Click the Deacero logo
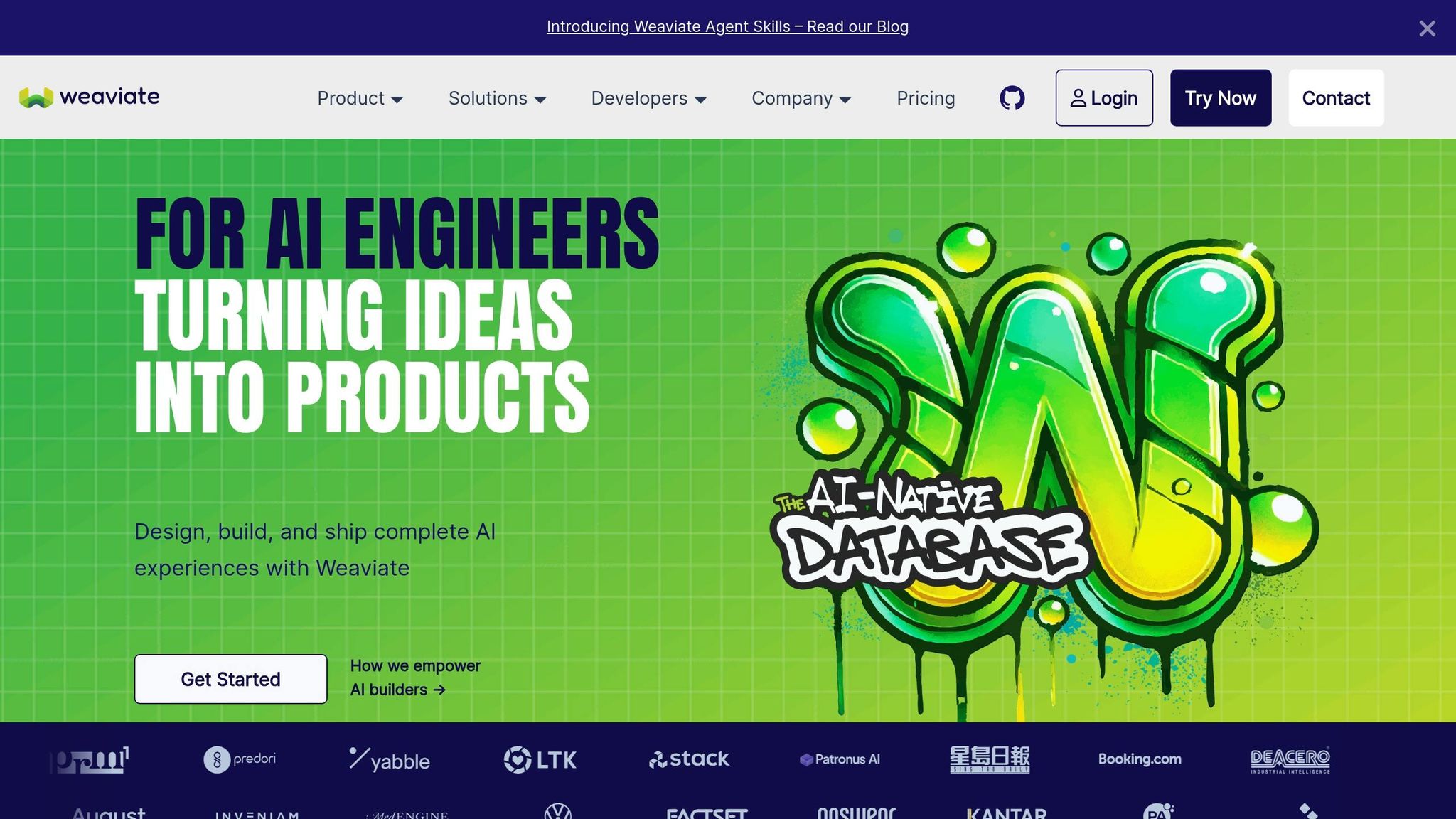1456x819 pixels. coord(1290,760)
